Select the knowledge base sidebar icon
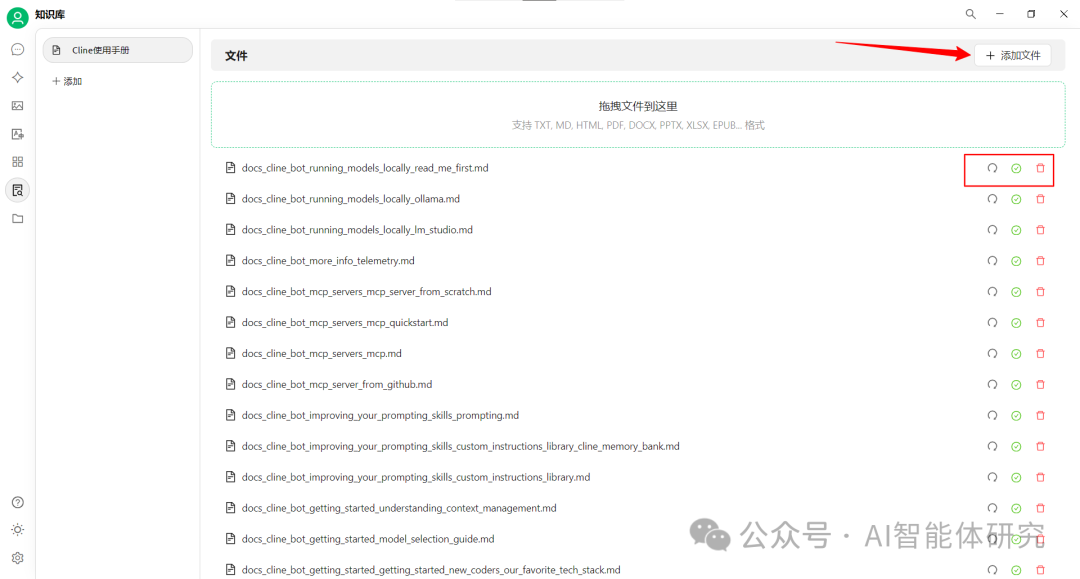The height and width of the screenshot is (579, 1080). pos(18,190)
